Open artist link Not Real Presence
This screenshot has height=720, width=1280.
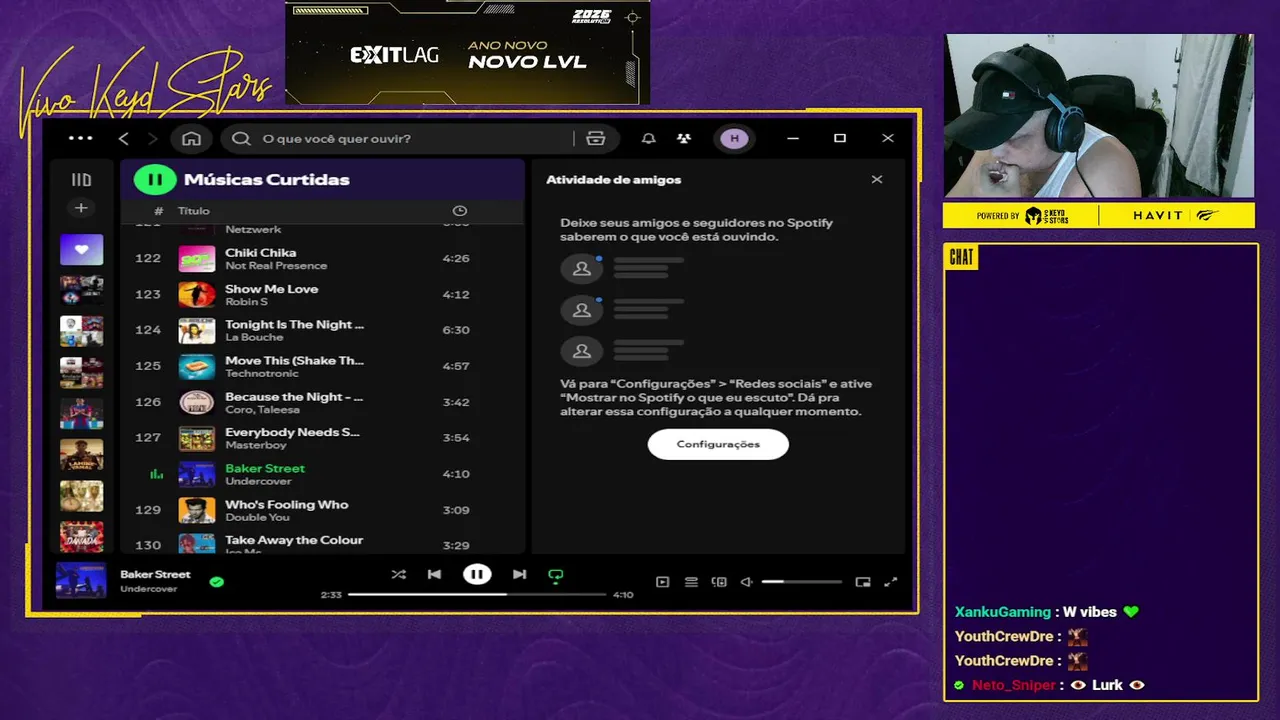coord(276,266)
